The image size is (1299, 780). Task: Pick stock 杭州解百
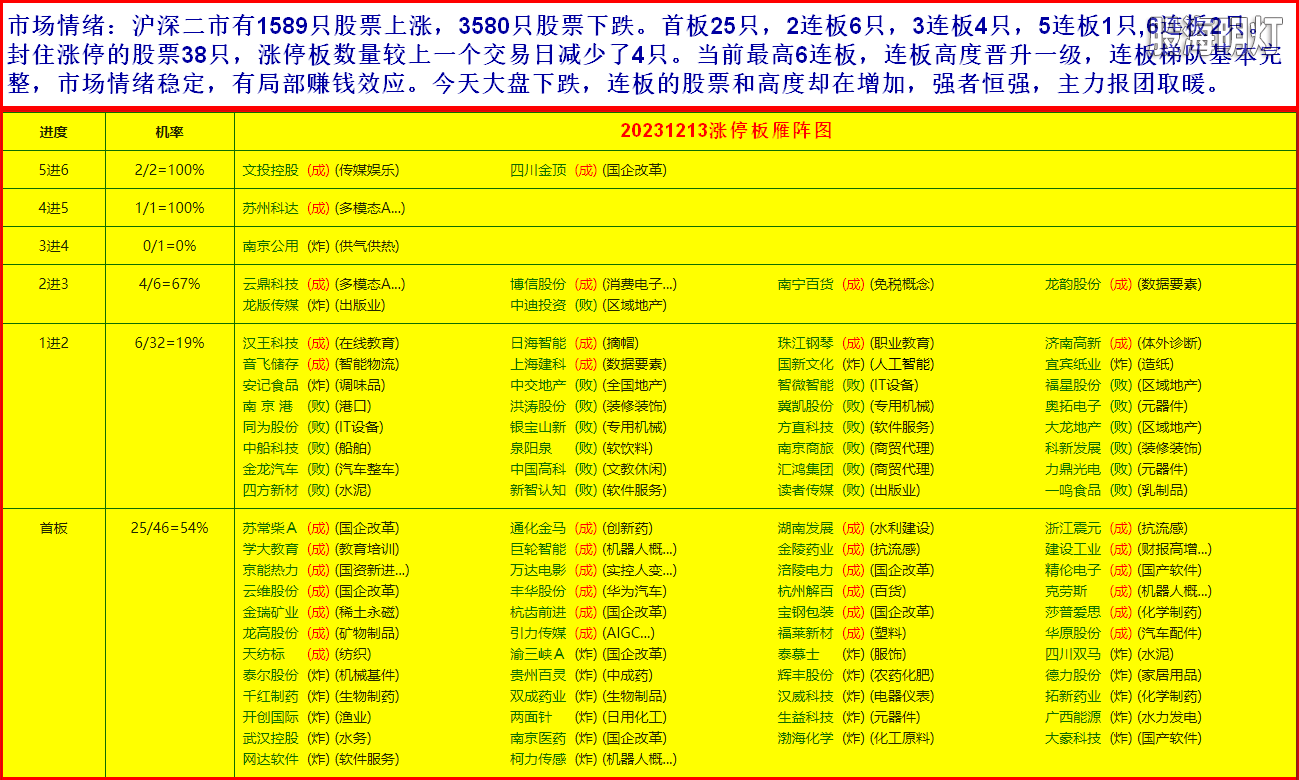[x=805, y=591]
